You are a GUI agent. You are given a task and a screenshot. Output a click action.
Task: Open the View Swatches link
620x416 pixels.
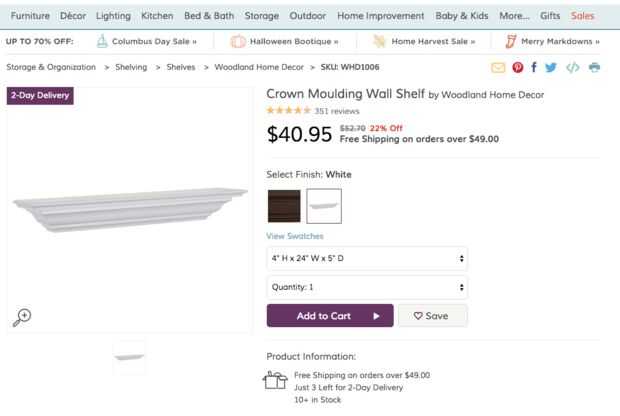(295, 236)
